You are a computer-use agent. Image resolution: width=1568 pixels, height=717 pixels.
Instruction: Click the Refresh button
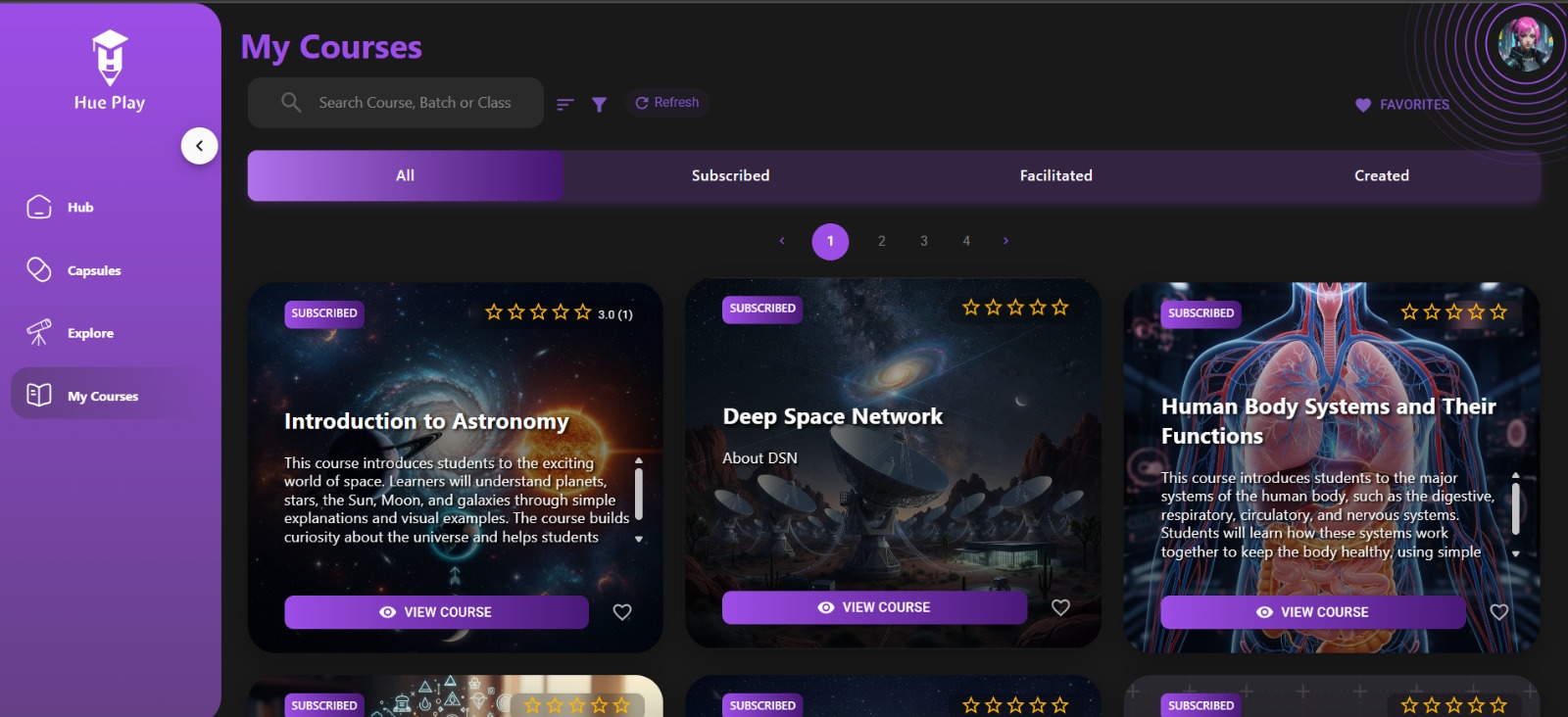666,103
